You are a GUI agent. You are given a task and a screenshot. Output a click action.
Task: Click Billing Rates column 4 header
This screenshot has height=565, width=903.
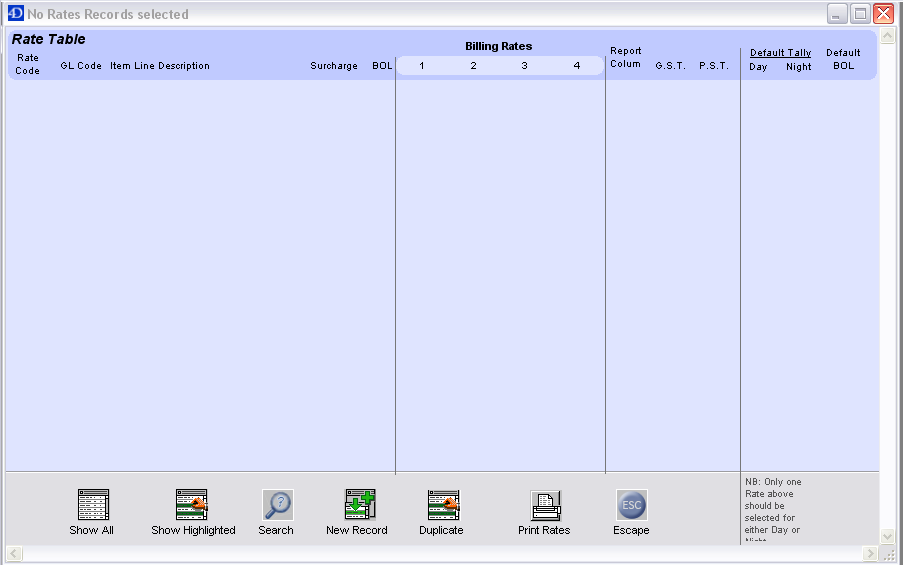577,66
